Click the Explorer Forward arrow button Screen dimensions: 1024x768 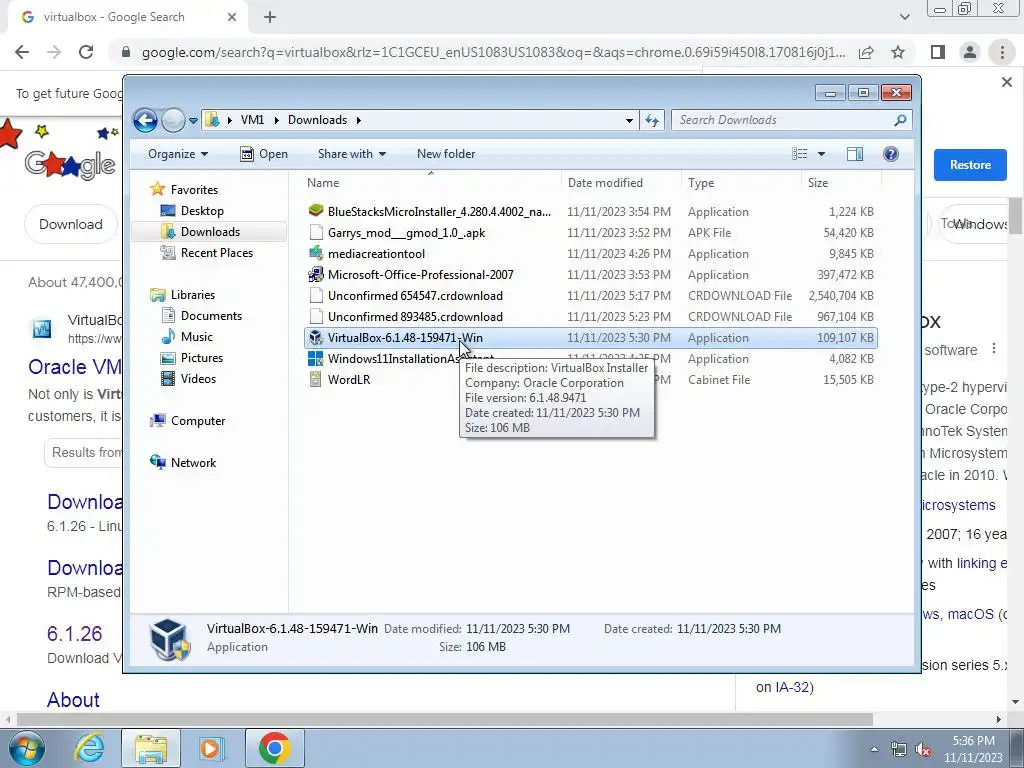tap(173, 120)
